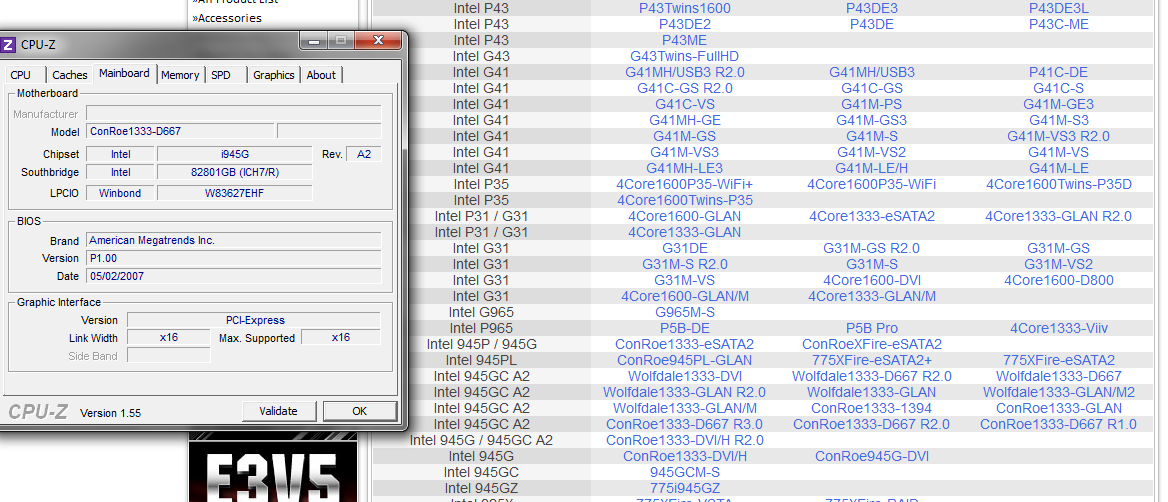Click the Graphic Interface Version PCI-Express field
Screen dimensions: 1168x502
pyautogui.click(x=254, y=320)
